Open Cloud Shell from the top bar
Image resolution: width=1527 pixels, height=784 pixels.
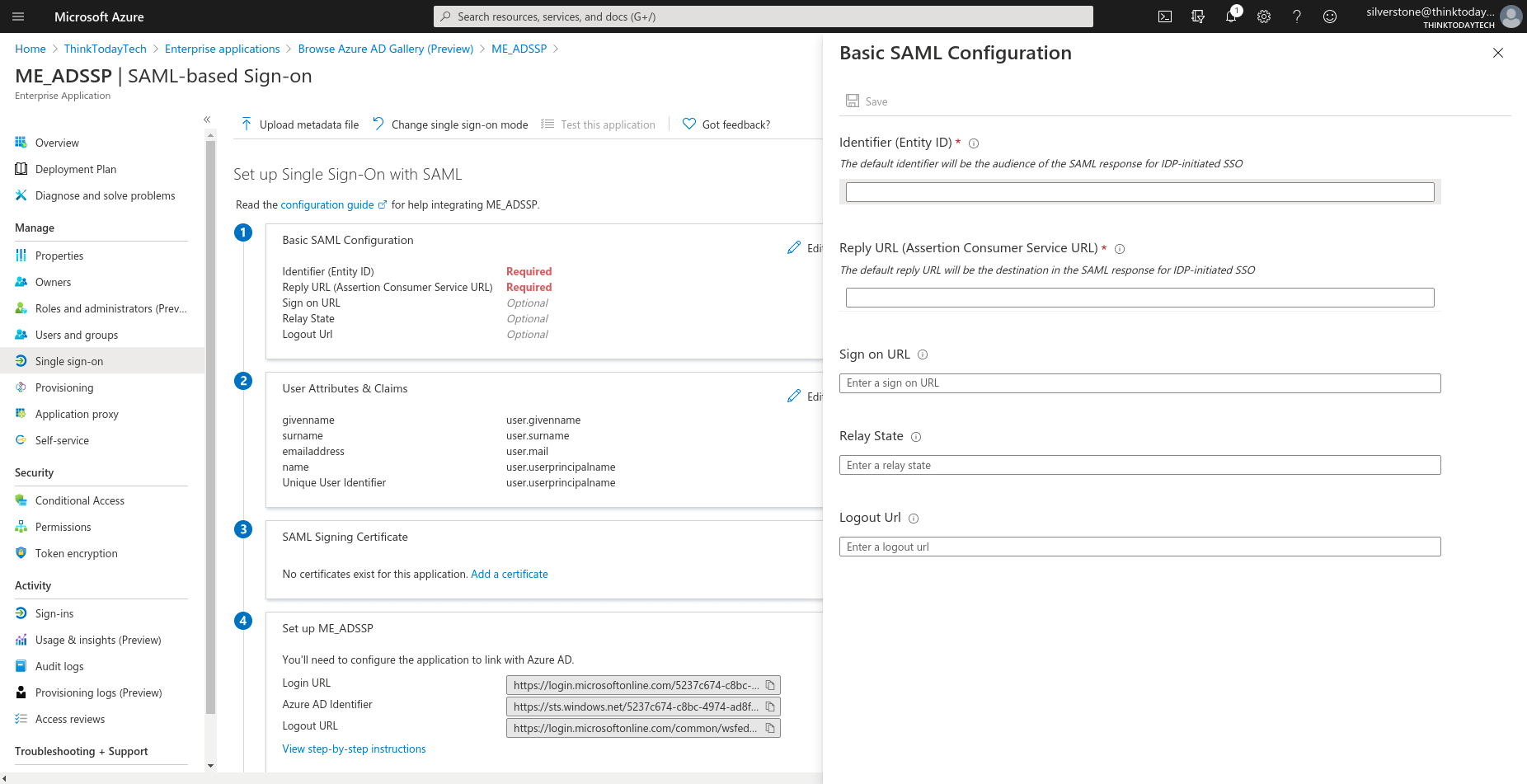click(1165, 16)
